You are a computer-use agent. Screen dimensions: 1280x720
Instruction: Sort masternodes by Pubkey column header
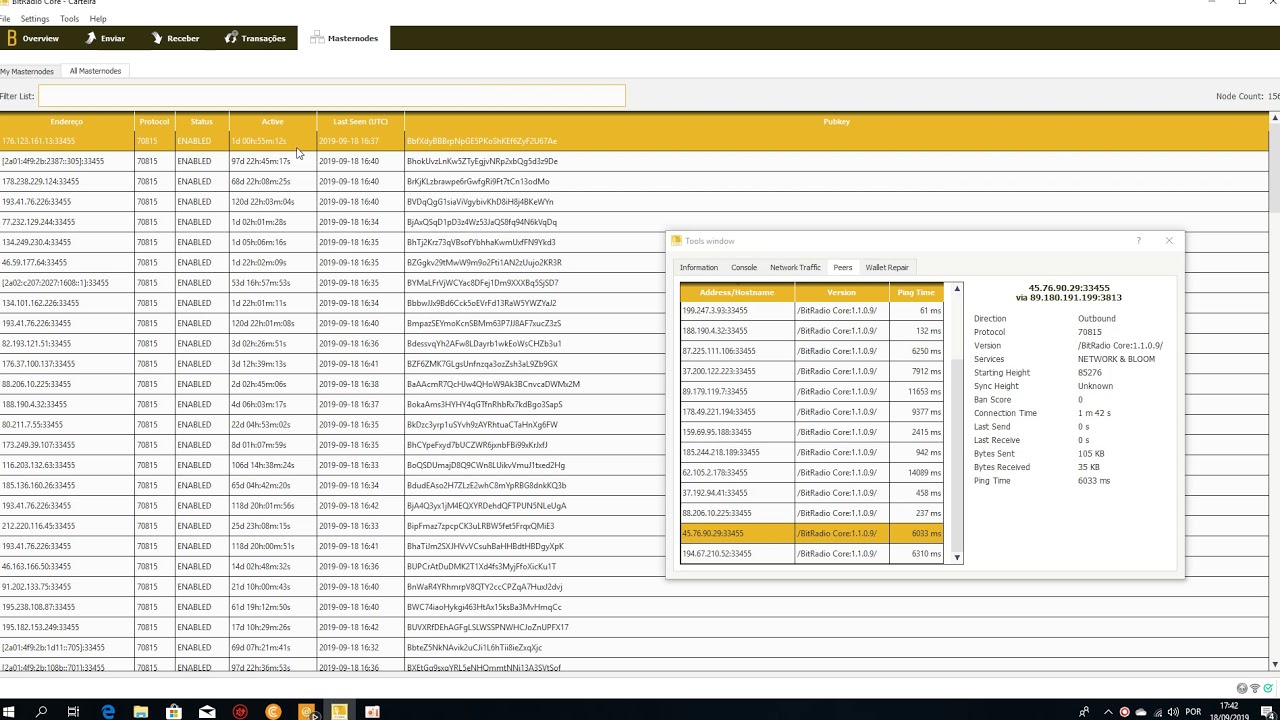(x=836, y=122)
